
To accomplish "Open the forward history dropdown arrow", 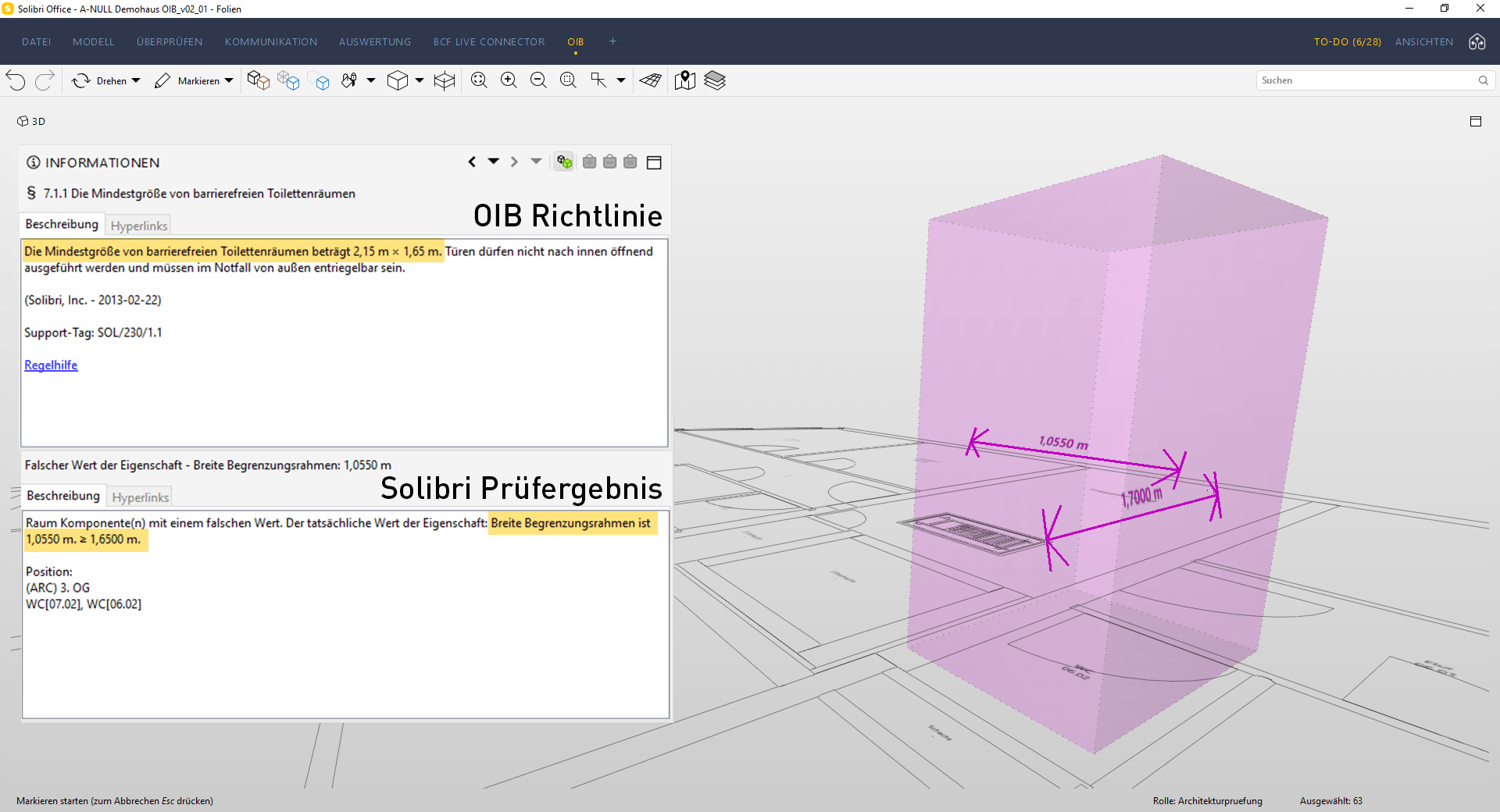I will (536, 162).
